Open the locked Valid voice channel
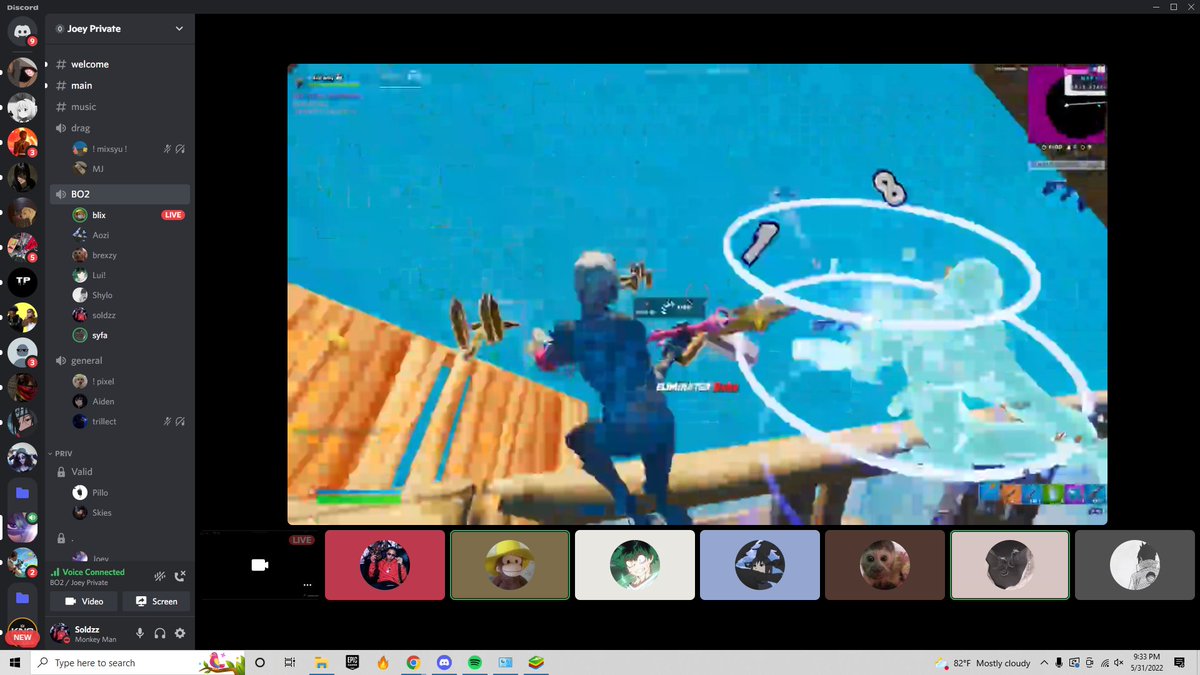The height and width of the screenshot is (675, 1200). pos(120,471)
